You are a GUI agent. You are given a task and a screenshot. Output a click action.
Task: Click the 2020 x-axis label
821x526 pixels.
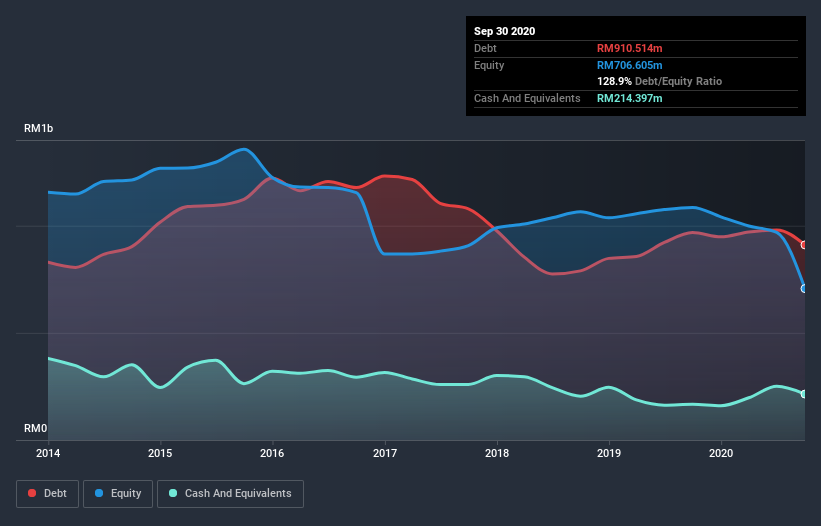coord(721,453)
